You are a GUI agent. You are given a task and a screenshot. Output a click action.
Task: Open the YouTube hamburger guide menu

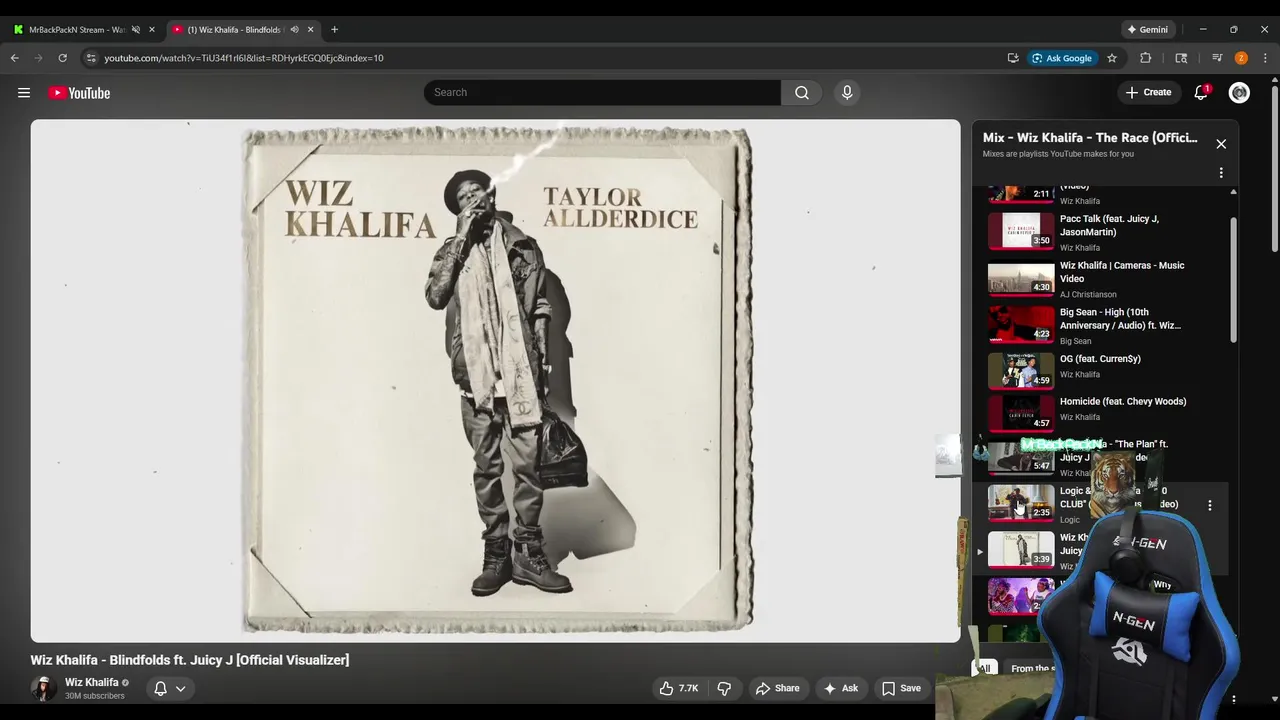click(x=24, y=93)
